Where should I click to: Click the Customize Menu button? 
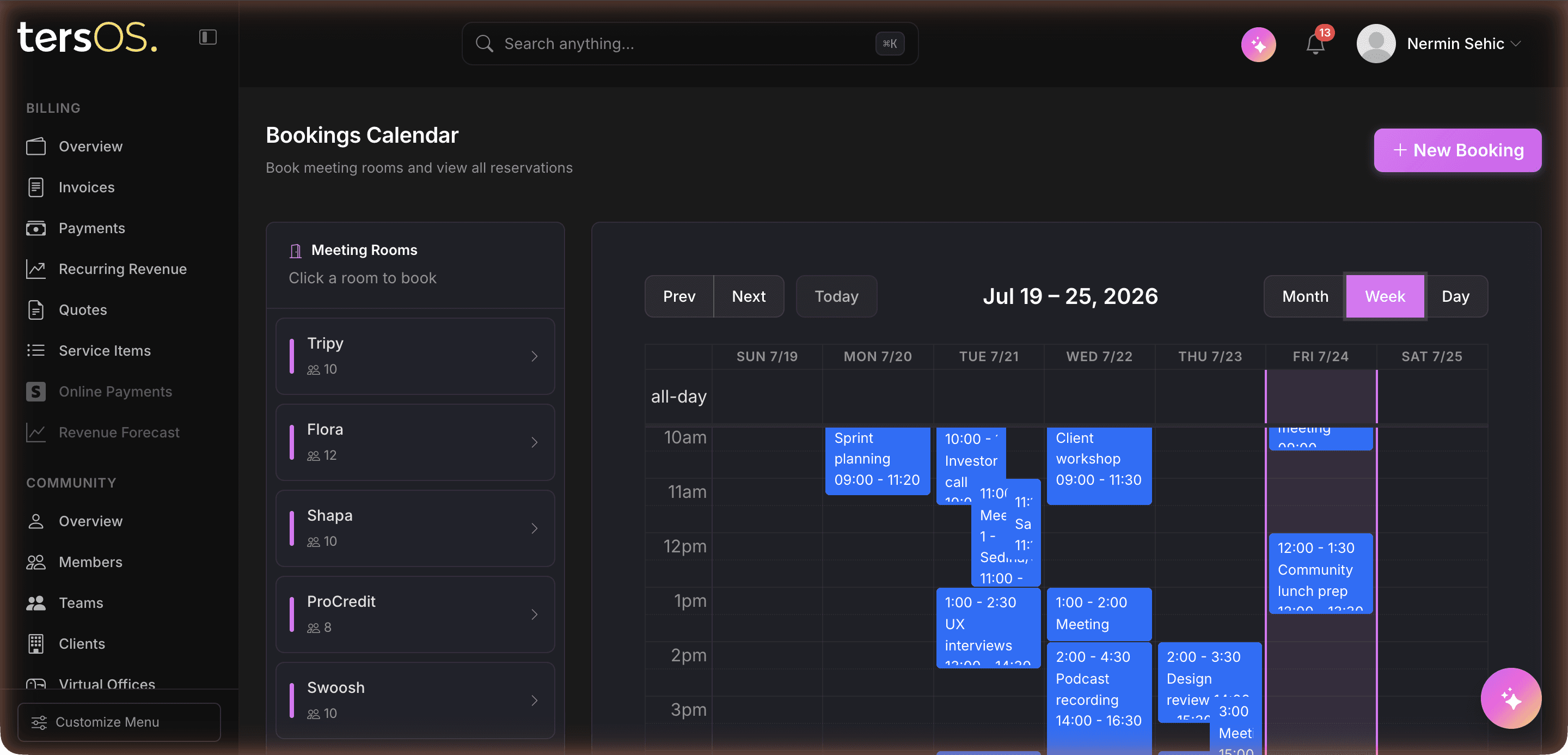tap(119, 722)
